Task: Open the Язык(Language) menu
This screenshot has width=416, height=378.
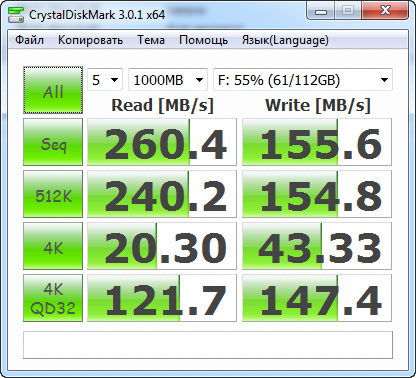Action: click(285, 40)
